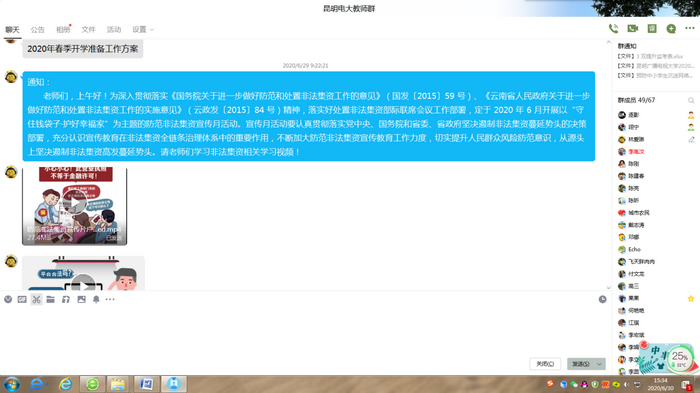
Task: Select member Echo in the list
Action: click(629, 249)
